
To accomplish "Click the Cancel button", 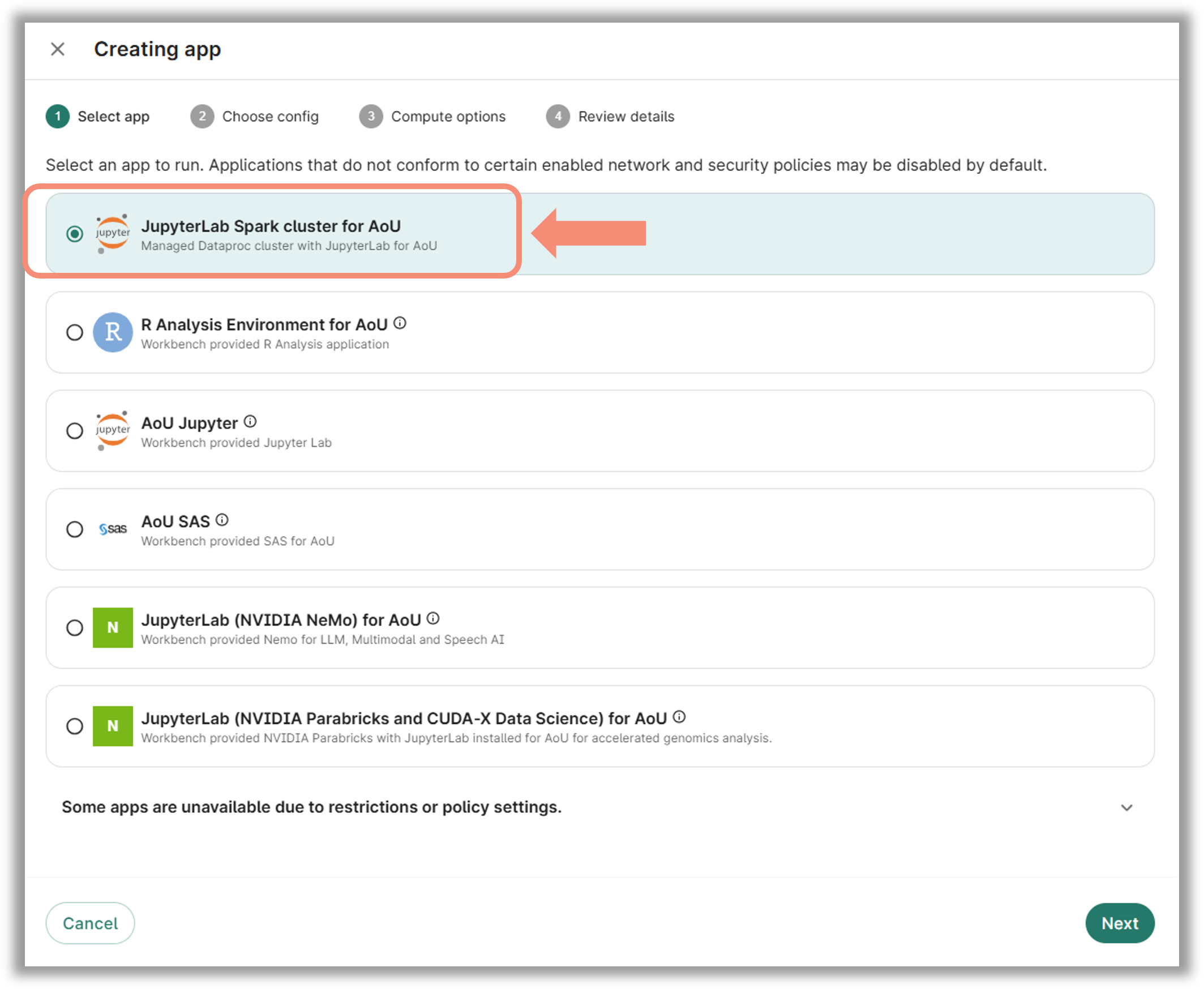I will [x=91, y=923].
